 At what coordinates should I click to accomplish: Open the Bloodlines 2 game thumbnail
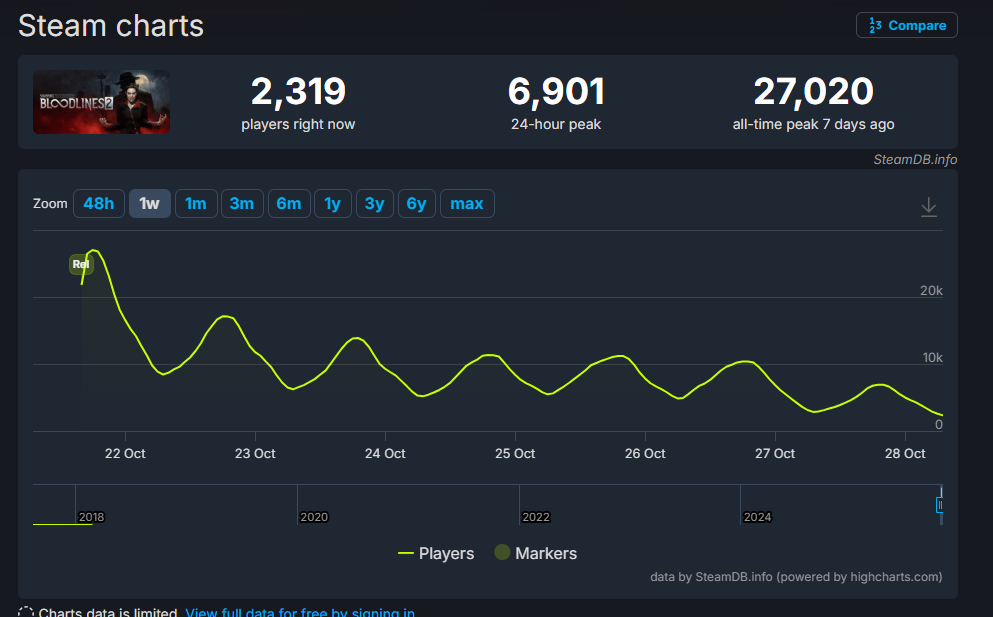coord(101,102)
